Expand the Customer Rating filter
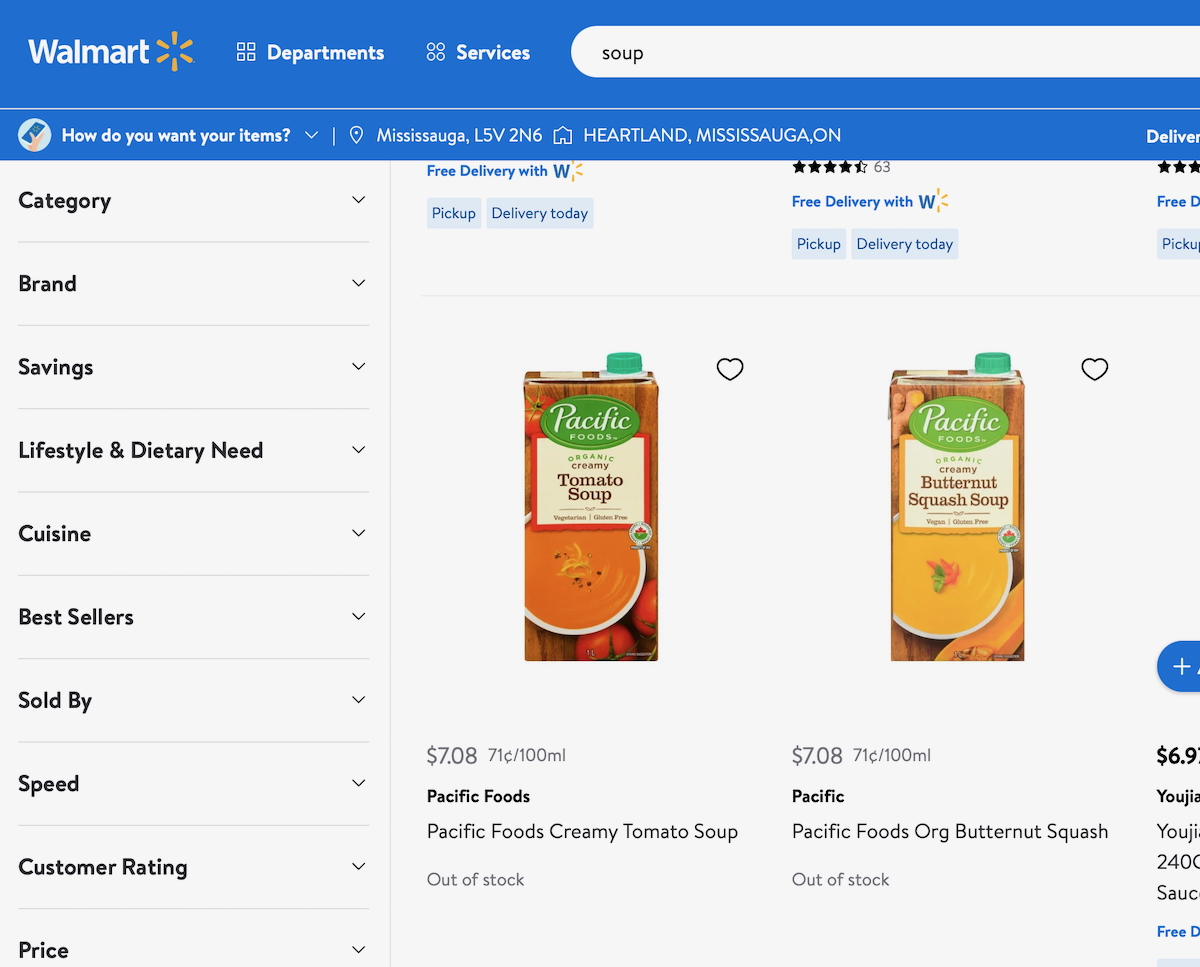1200x967 pixels. point(358,867)
